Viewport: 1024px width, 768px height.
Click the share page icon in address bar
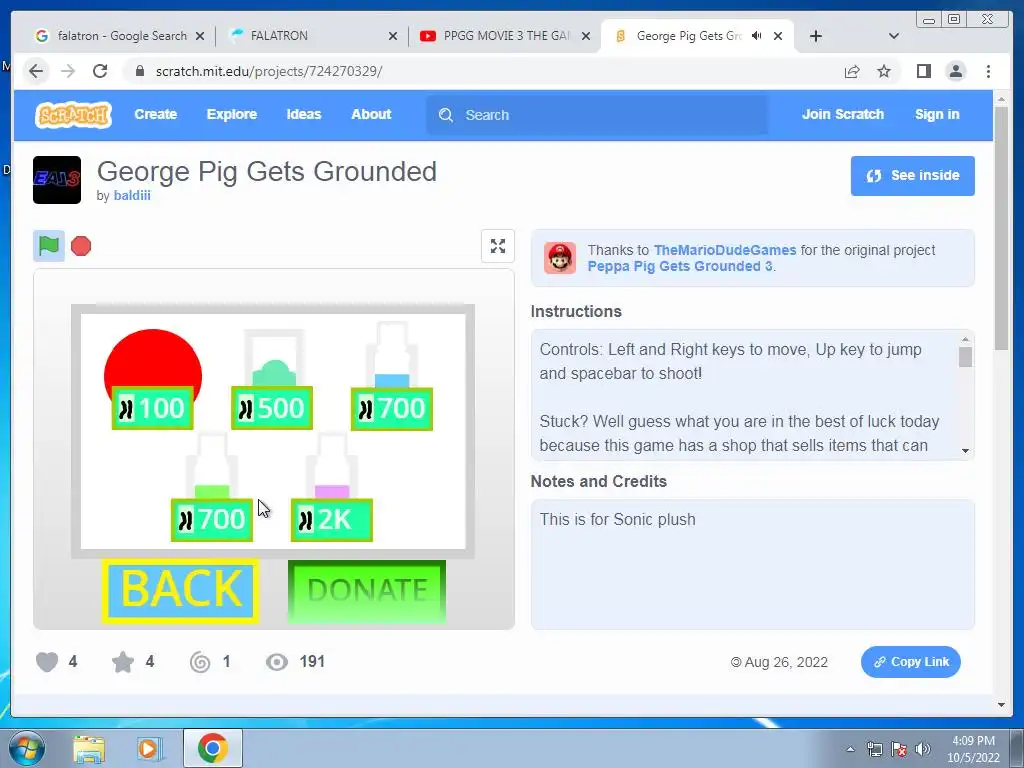[x=852, y=71]
